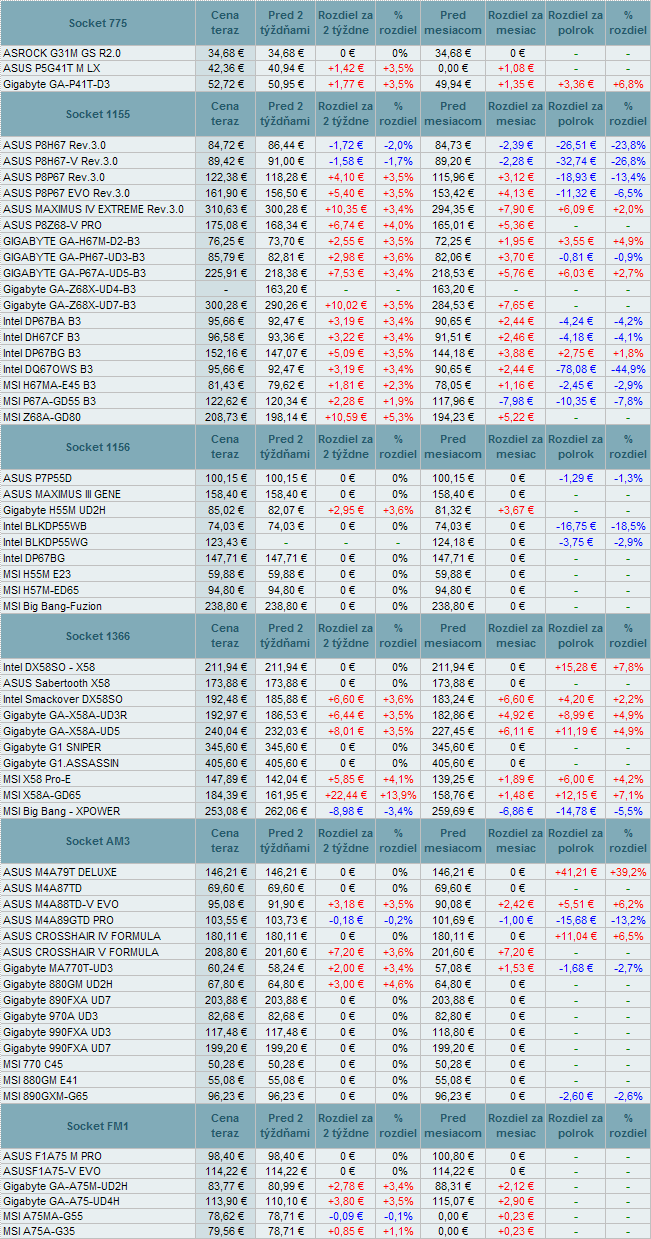Click Intel DX58SO - X58 product name
Screen dimensions: 651x1239
point(51,667)
